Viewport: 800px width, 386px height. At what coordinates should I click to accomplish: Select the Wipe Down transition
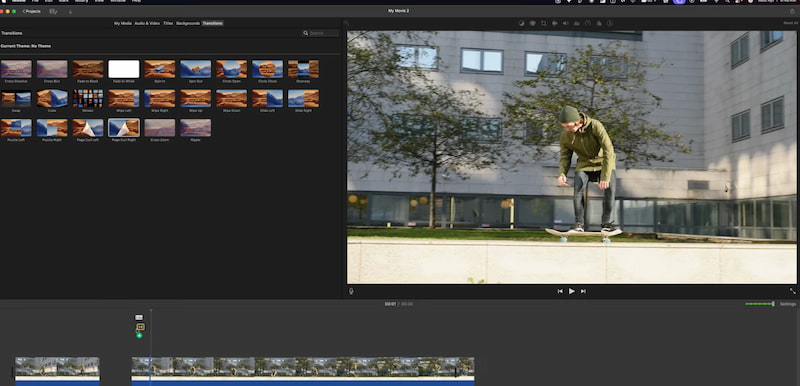(x=231, y=98)
